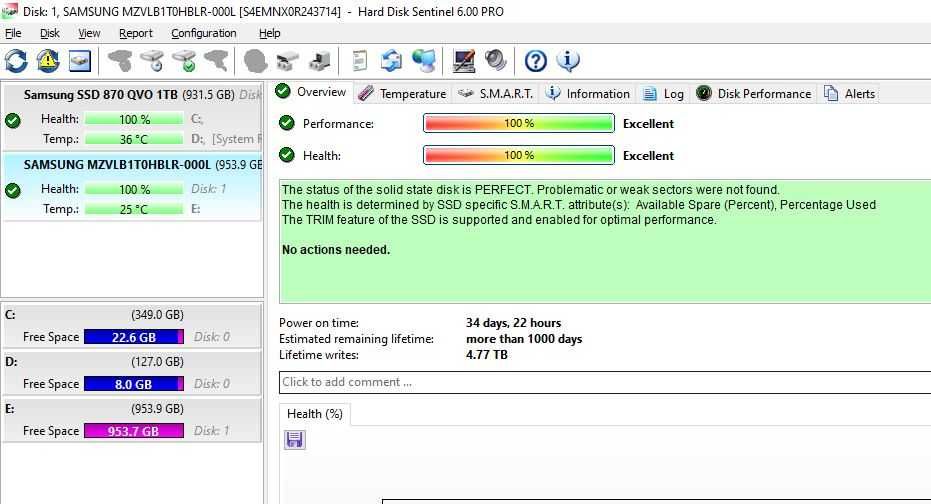Viewport: 931px width, 504px height.
Task: Click the gray round blob toolbar icon
Action: coord(255,61)
